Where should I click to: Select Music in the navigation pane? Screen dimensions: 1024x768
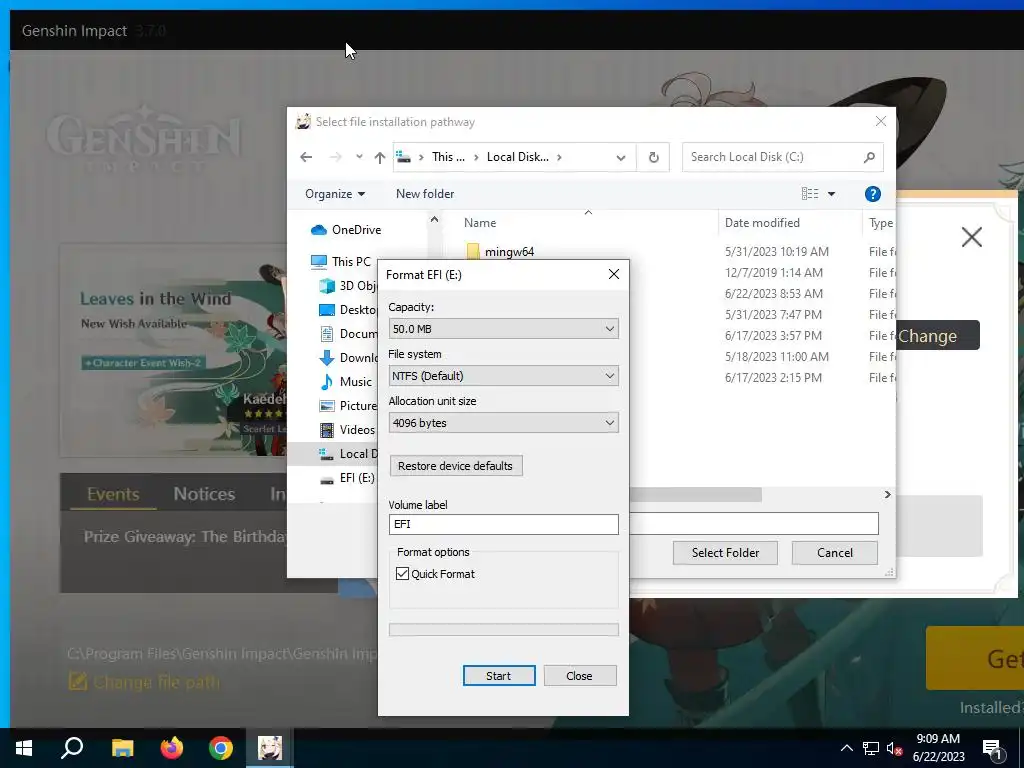(x=347, y=382)
